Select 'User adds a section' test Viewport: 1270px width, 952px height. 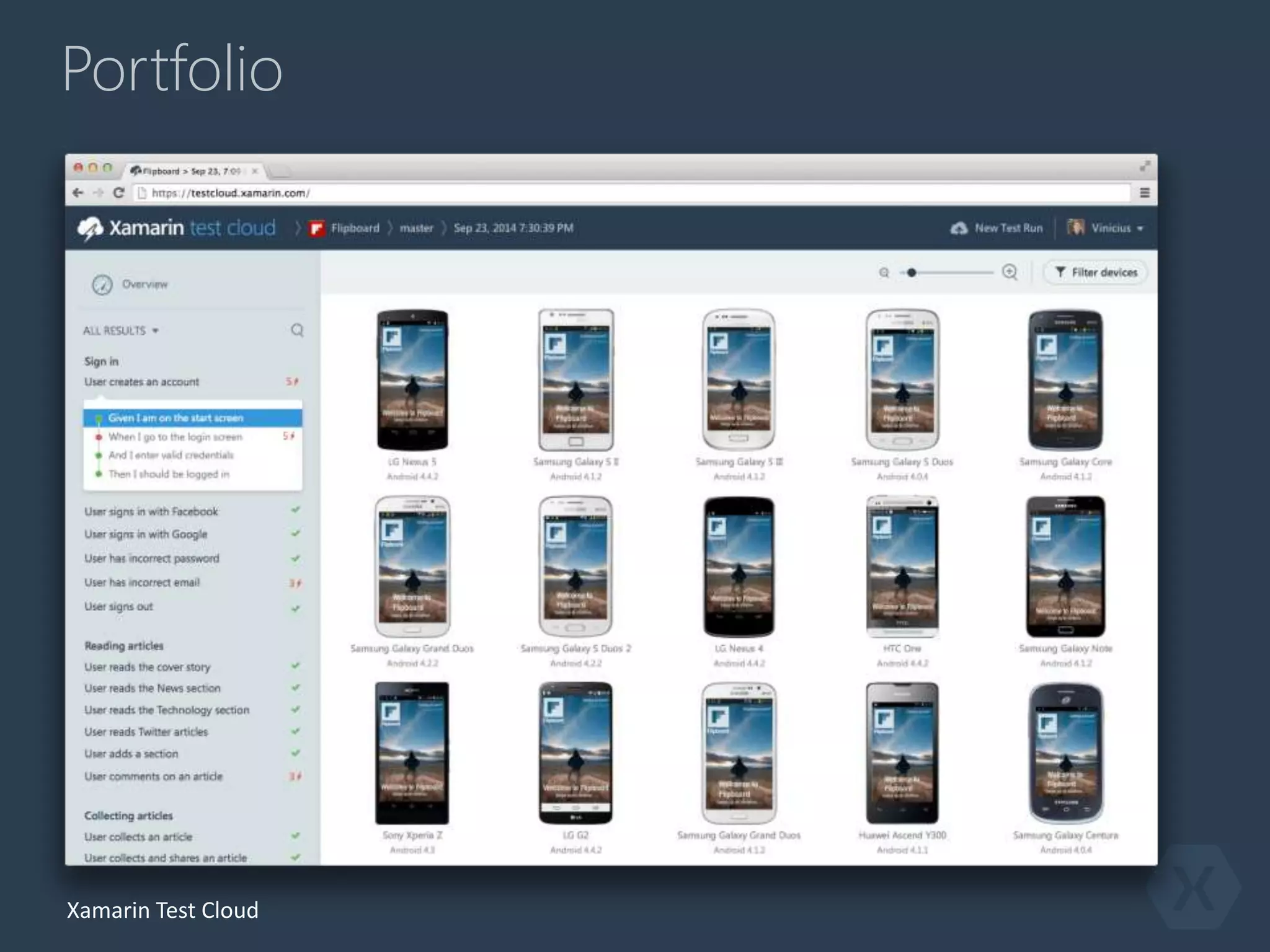point(192,754)
